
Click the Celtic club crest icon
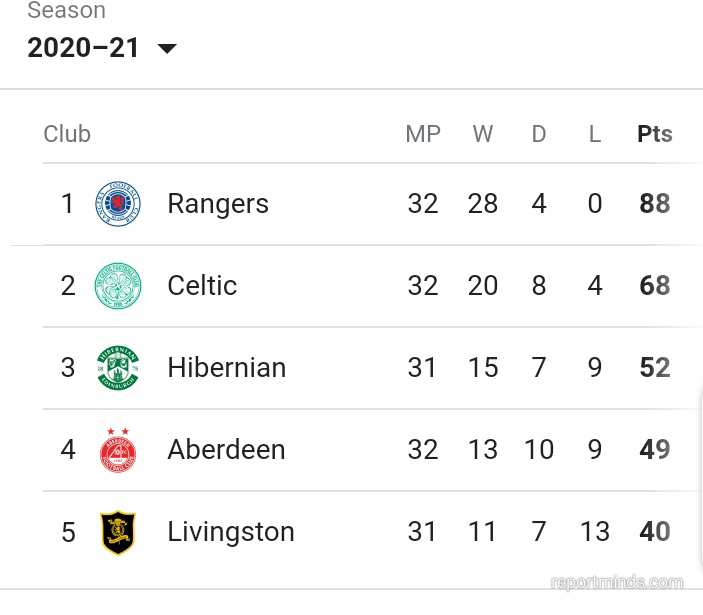pyautogui.click(x=118, y=286)
